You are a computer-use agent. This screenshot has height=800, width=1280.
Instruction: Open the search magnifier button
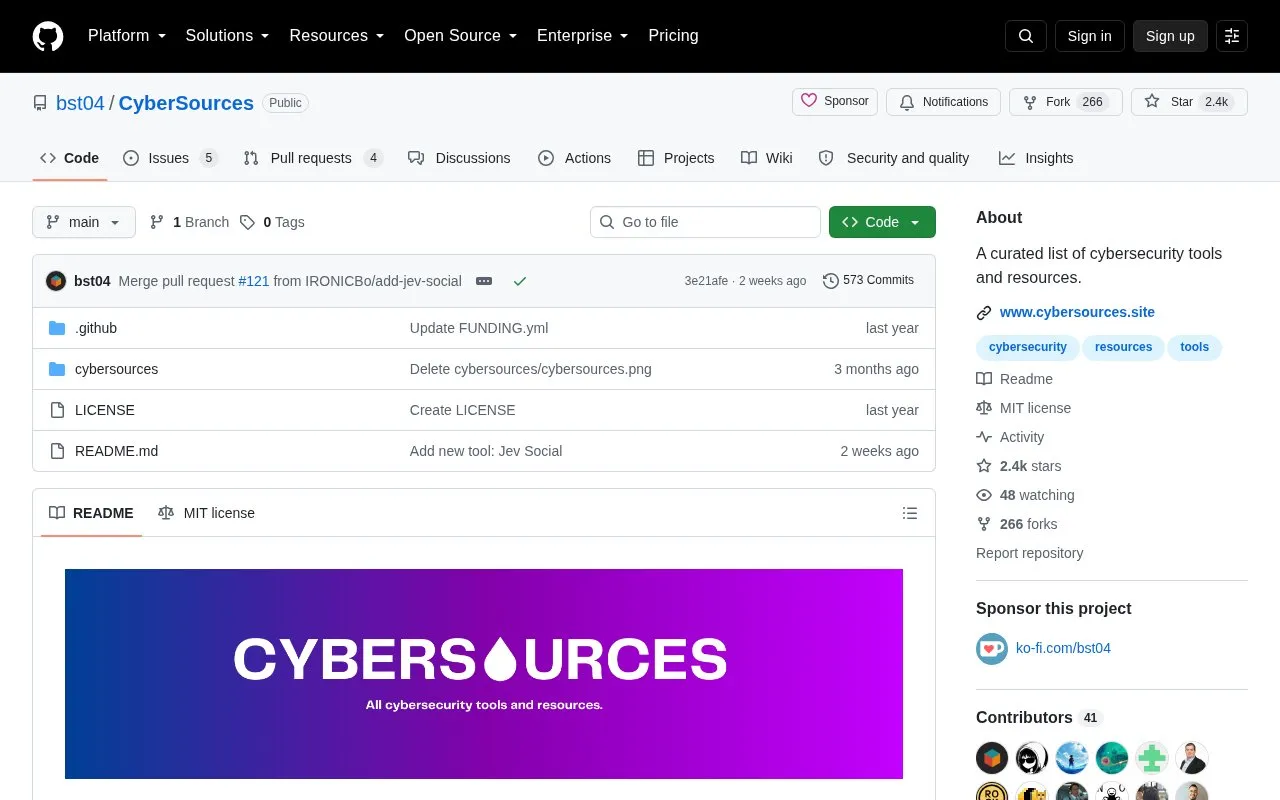tap(1026, 36)
